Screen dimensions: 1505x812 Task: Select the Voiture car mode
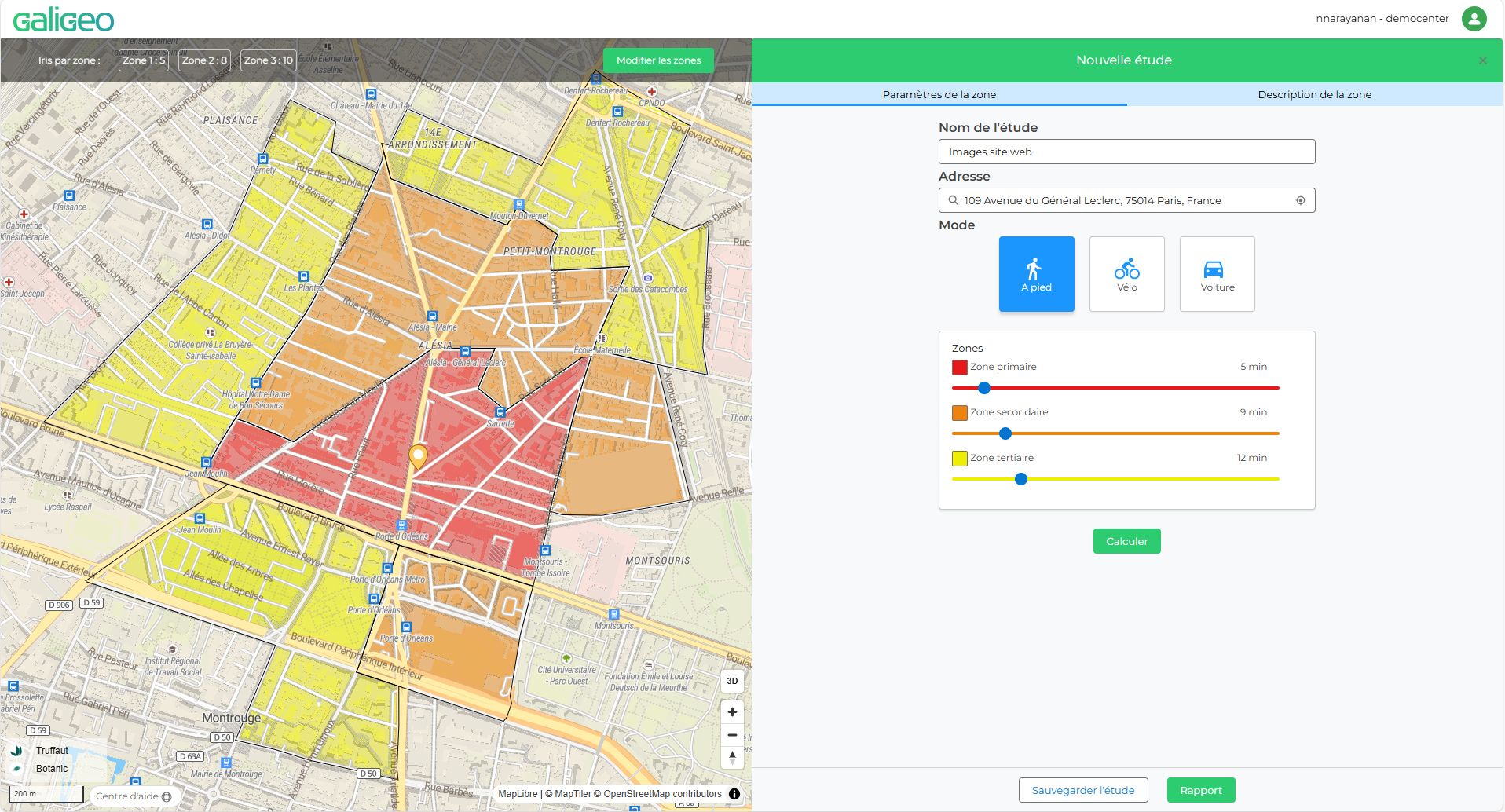tap(1217, 274)
